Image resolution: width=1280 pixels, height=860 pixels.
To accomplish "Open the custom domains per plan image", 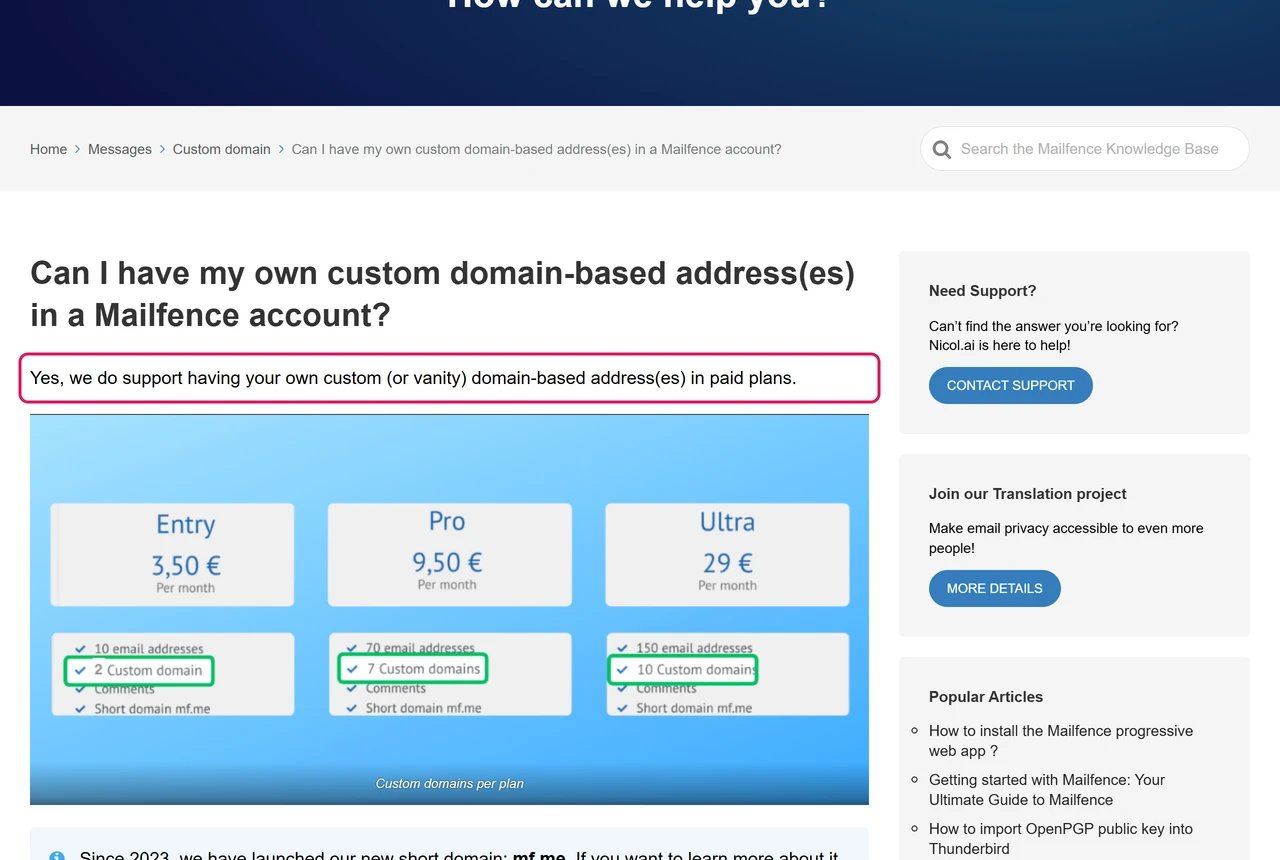I will coord(449,609).
